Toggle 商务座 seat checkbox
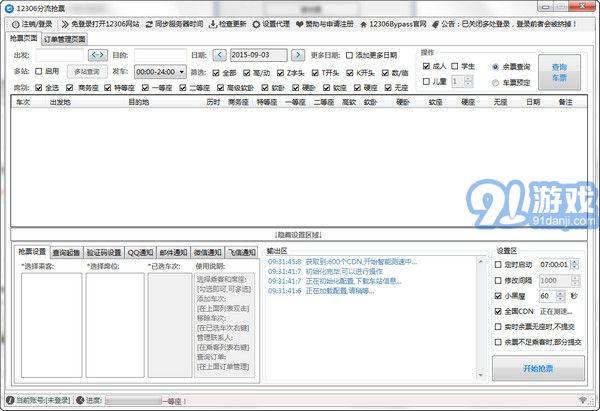This screenshot has width=600, height=411. coord(69,88)
